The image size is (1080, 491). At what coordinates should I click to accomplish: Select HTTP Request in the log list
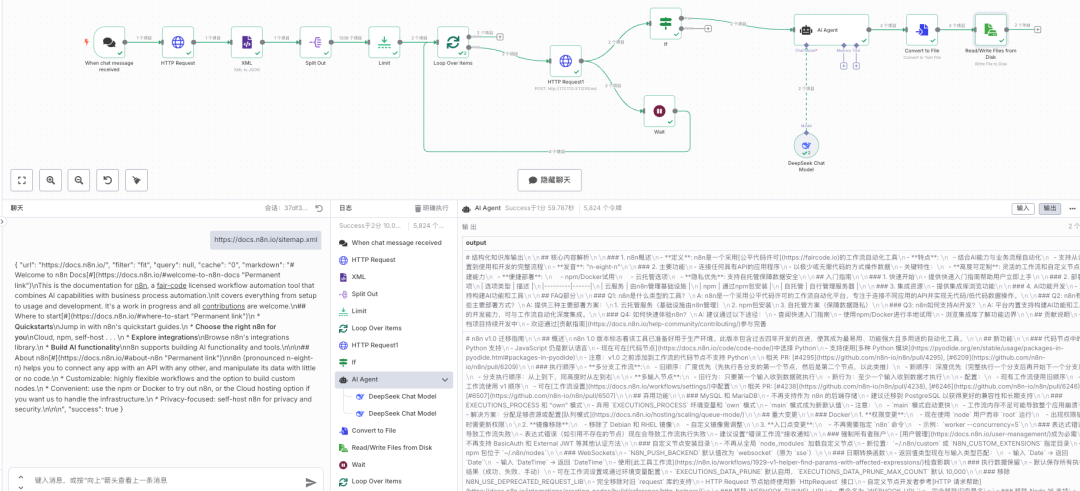point(394,260)
